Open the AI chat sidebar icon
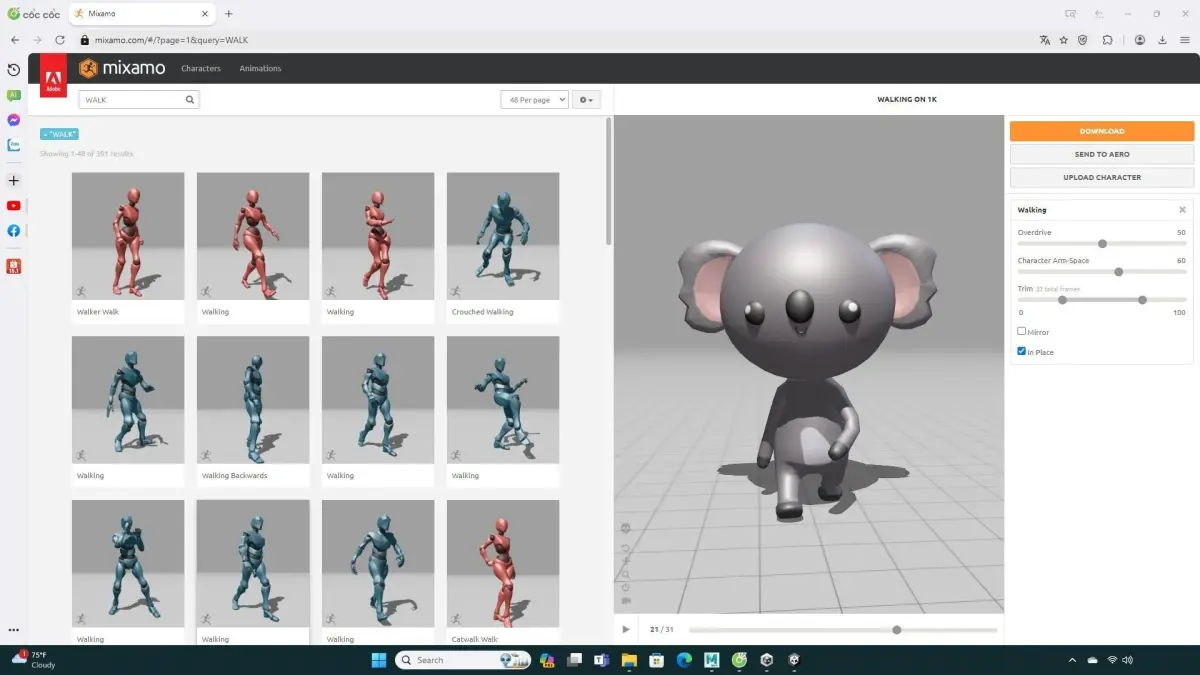Screen dimensions: 1200x675 tap(14, 95)
